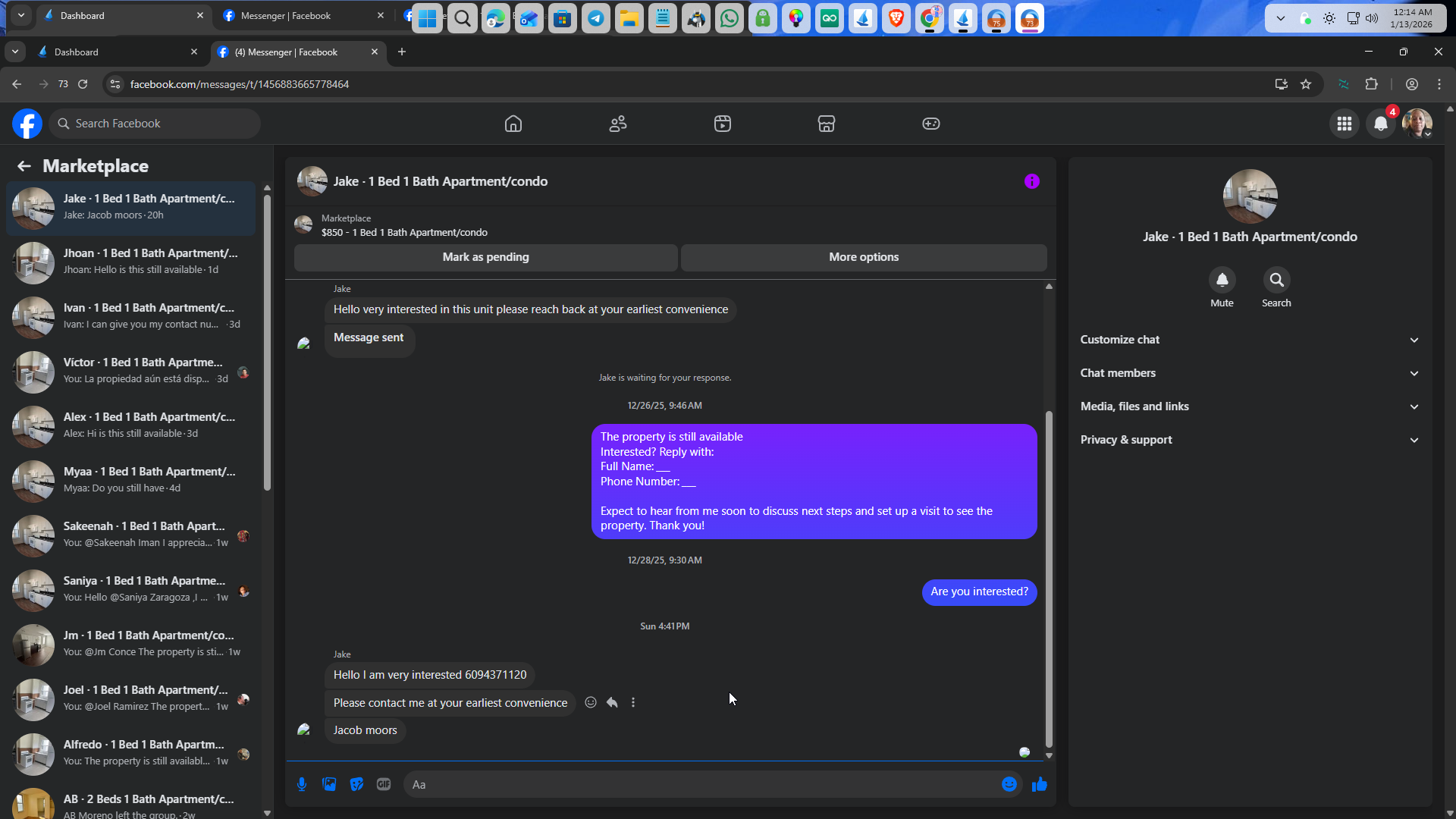
Task: Click the chat messages scrollbar
Action: [x=1049, y=576]
